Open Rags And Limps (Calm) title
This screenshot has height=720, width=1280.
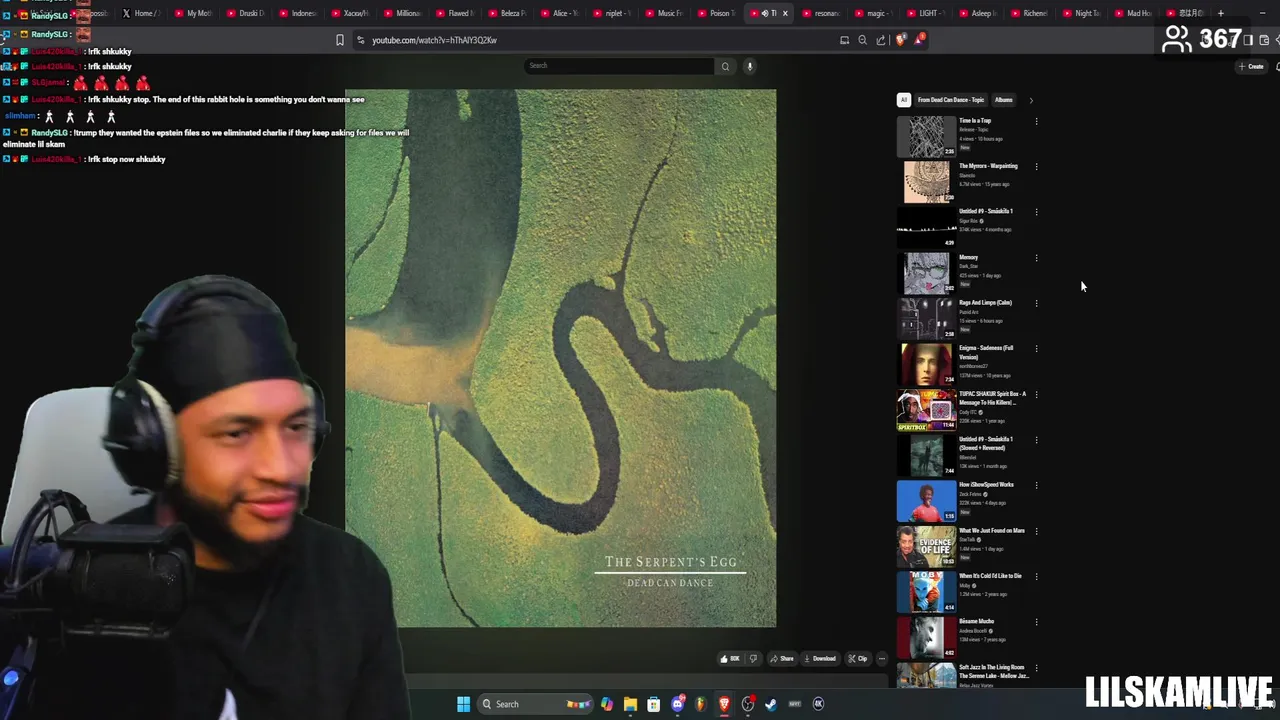(985, 302)
